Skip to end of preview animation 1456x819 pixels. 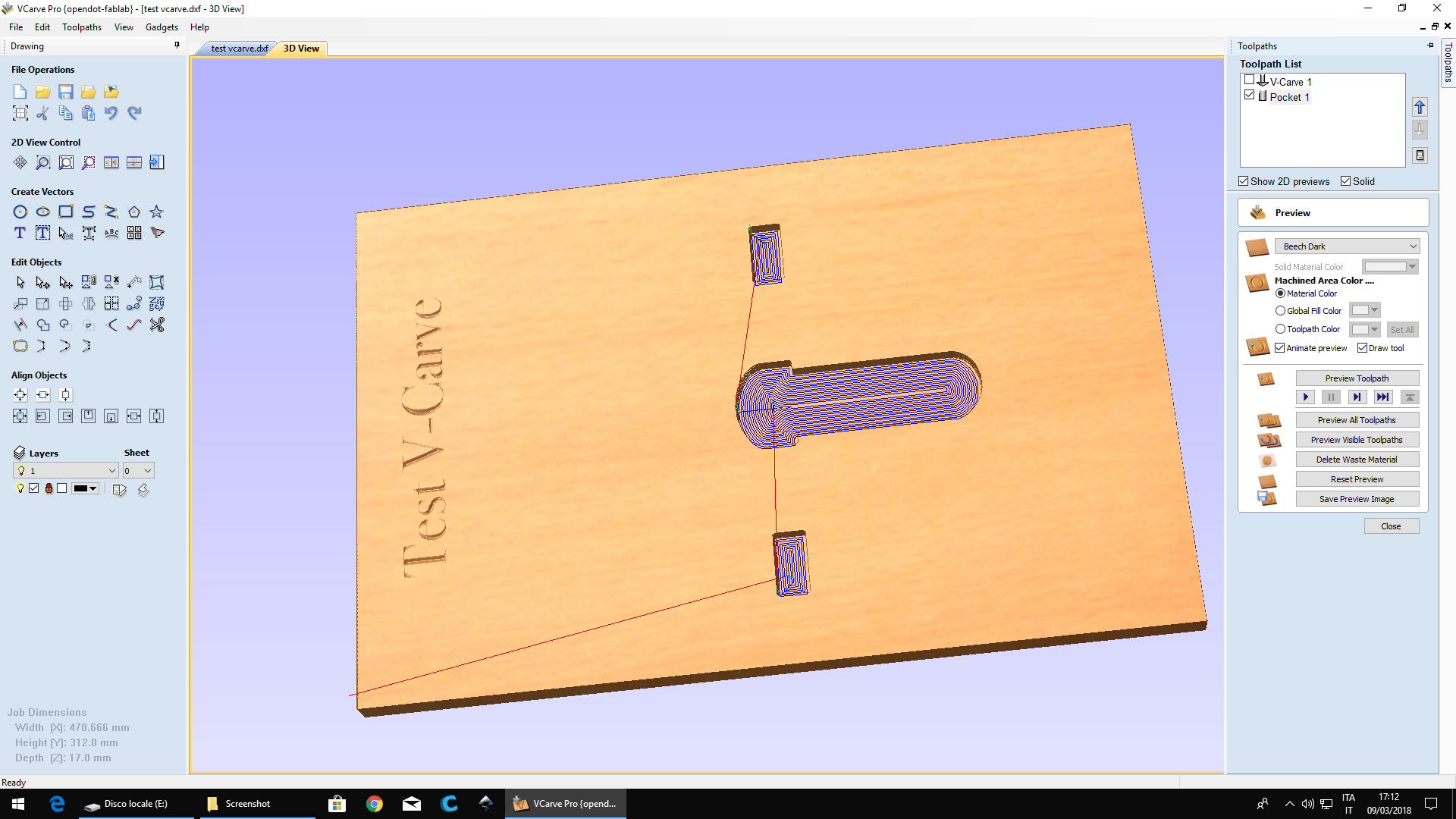pyautogui.click(x=1383, y=397)
